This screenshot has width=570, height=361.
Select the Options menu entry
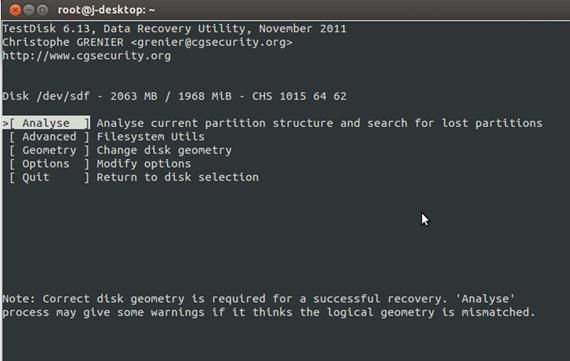[49, 164]
